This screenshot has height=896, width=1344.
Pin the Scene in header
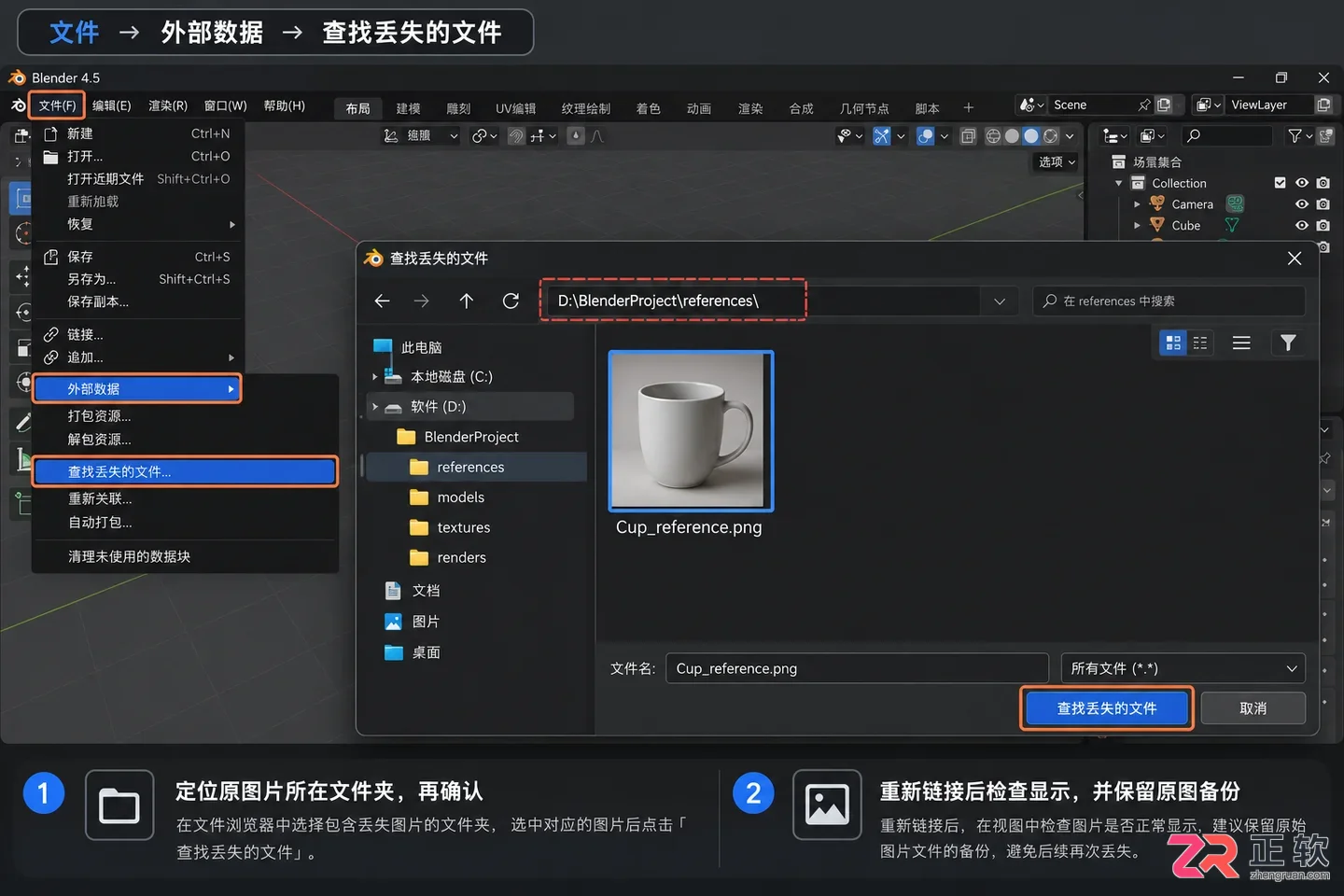[1144, 105]
